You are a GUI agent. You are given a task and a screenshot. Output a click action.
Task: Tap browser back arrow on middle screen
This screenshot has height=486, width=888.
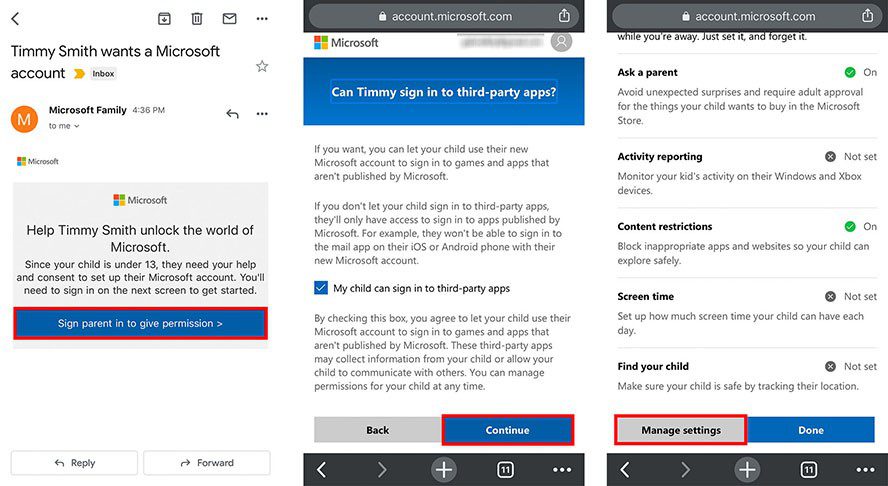tap(322, 470)
